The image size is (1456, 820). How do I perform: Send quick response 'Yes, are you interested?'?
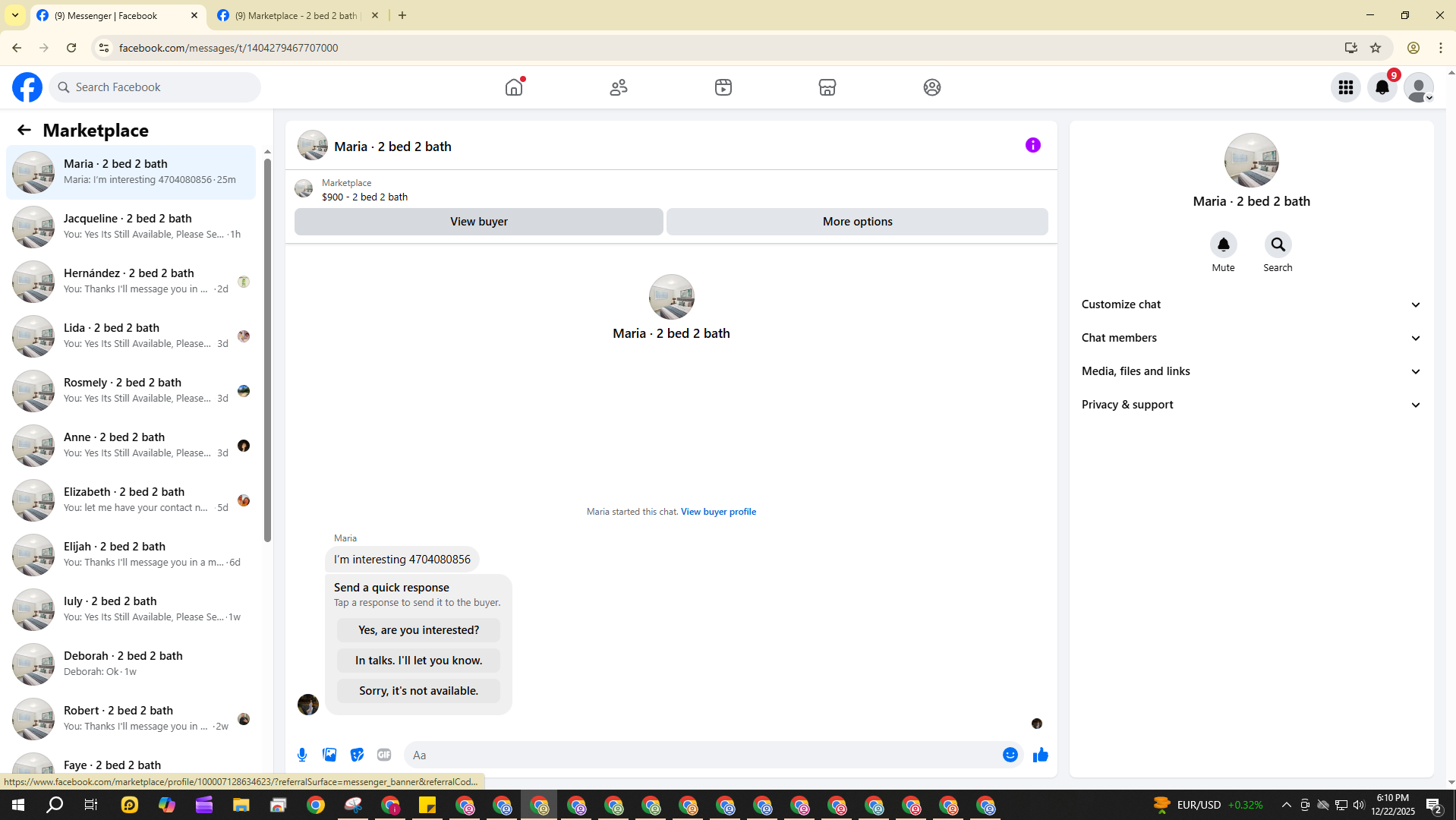click(x=419, y=630)
